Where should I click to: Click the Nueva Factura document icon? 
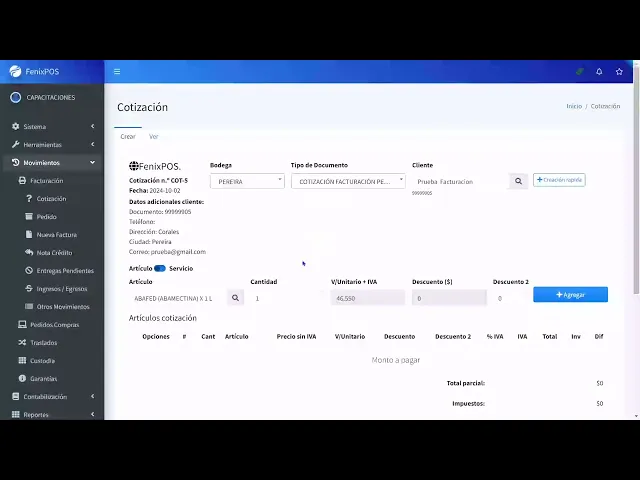[x=29, y=234]
